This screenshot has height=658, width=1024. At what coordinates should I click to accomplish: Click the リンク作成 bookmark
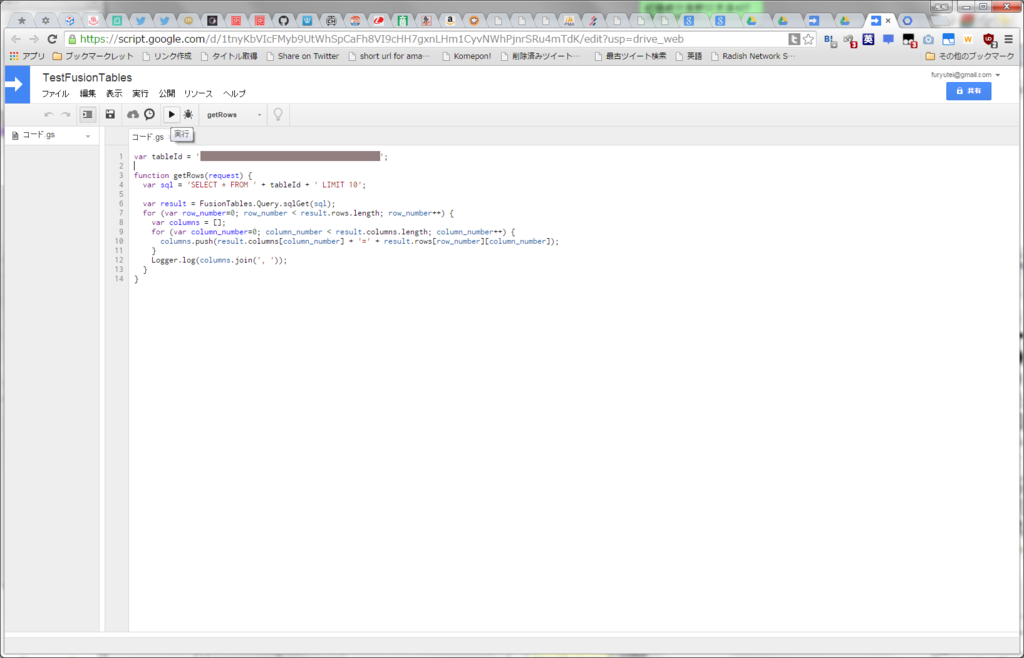click(x=167, y=56)
